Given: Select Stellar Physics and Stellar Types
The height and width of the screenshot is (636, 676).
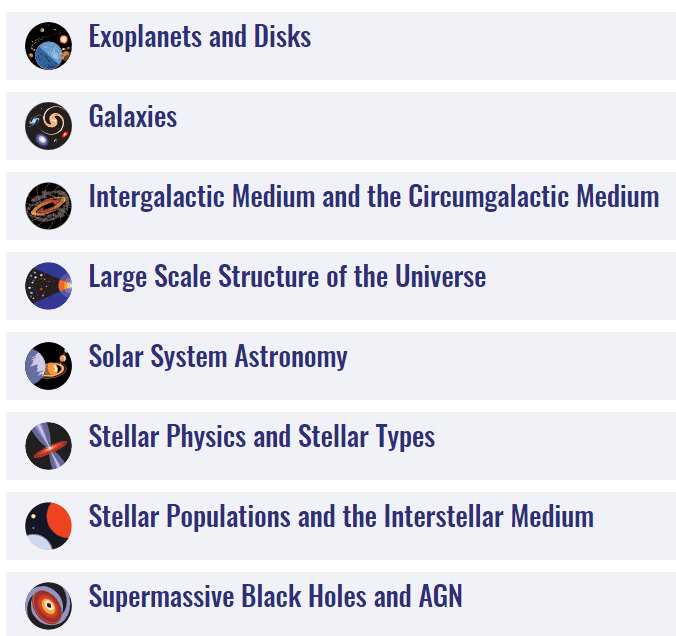Looking at the screenshot, I should point(262,437).
